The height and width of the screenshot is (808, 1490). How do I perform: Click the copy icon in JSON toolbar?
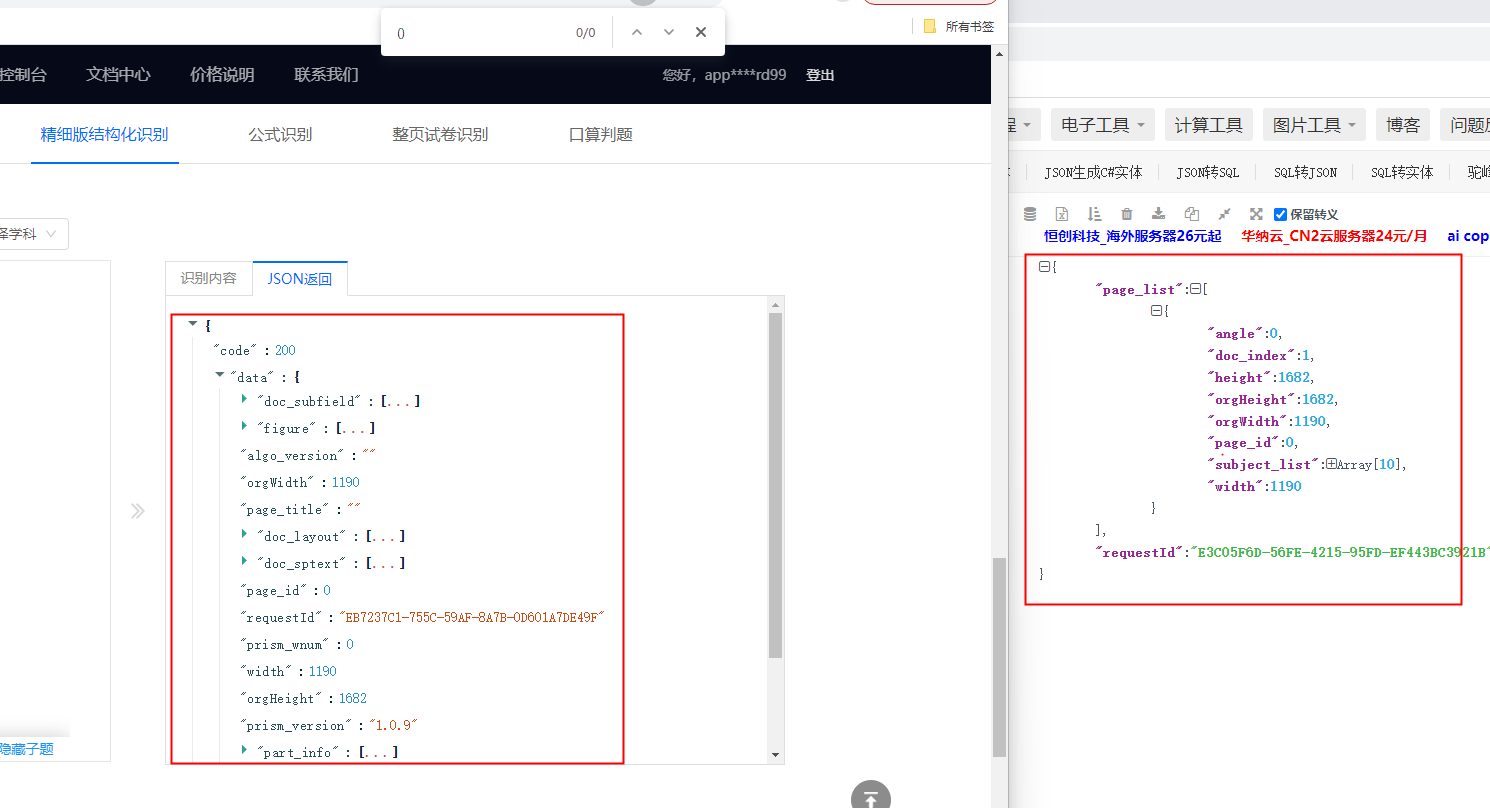[1191, 214]
